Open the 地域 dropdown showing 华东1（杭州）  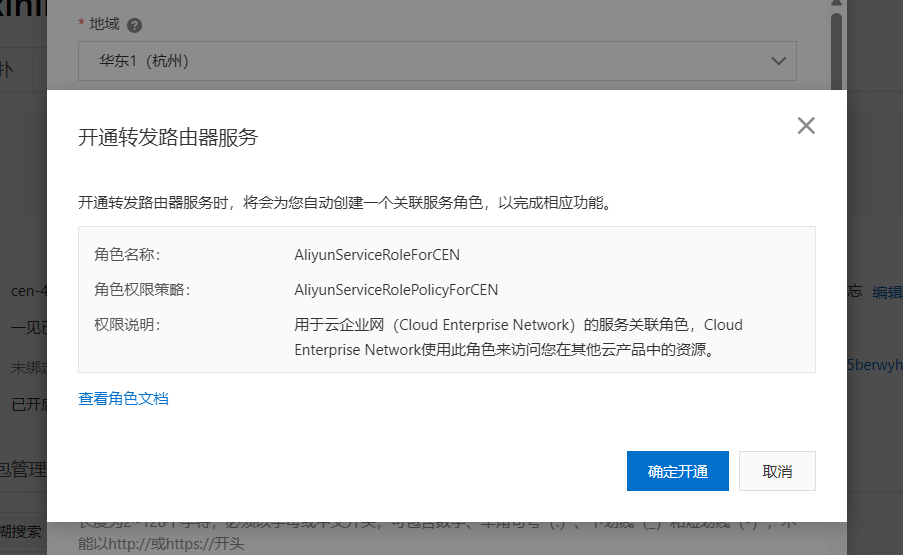tap(437, 61)
